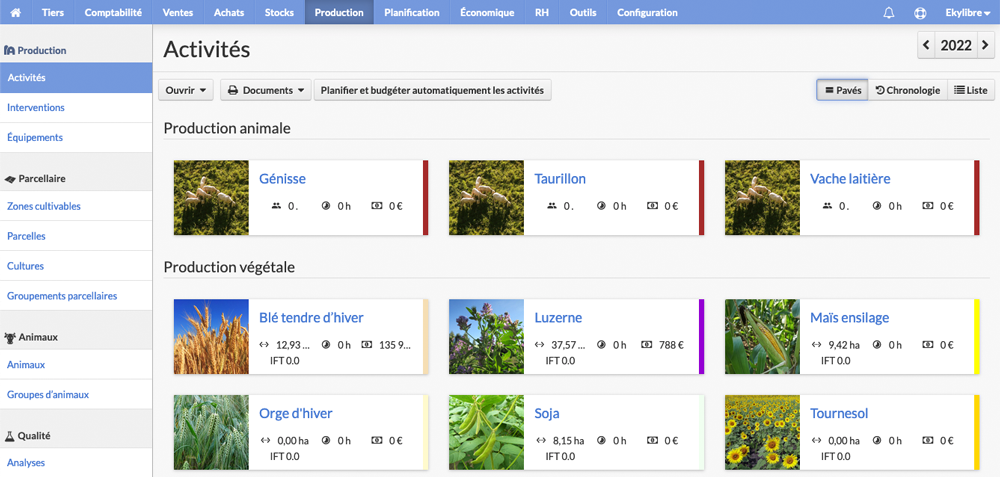
Task: Open the Comptabilité menu
Action: click(113, 12)
